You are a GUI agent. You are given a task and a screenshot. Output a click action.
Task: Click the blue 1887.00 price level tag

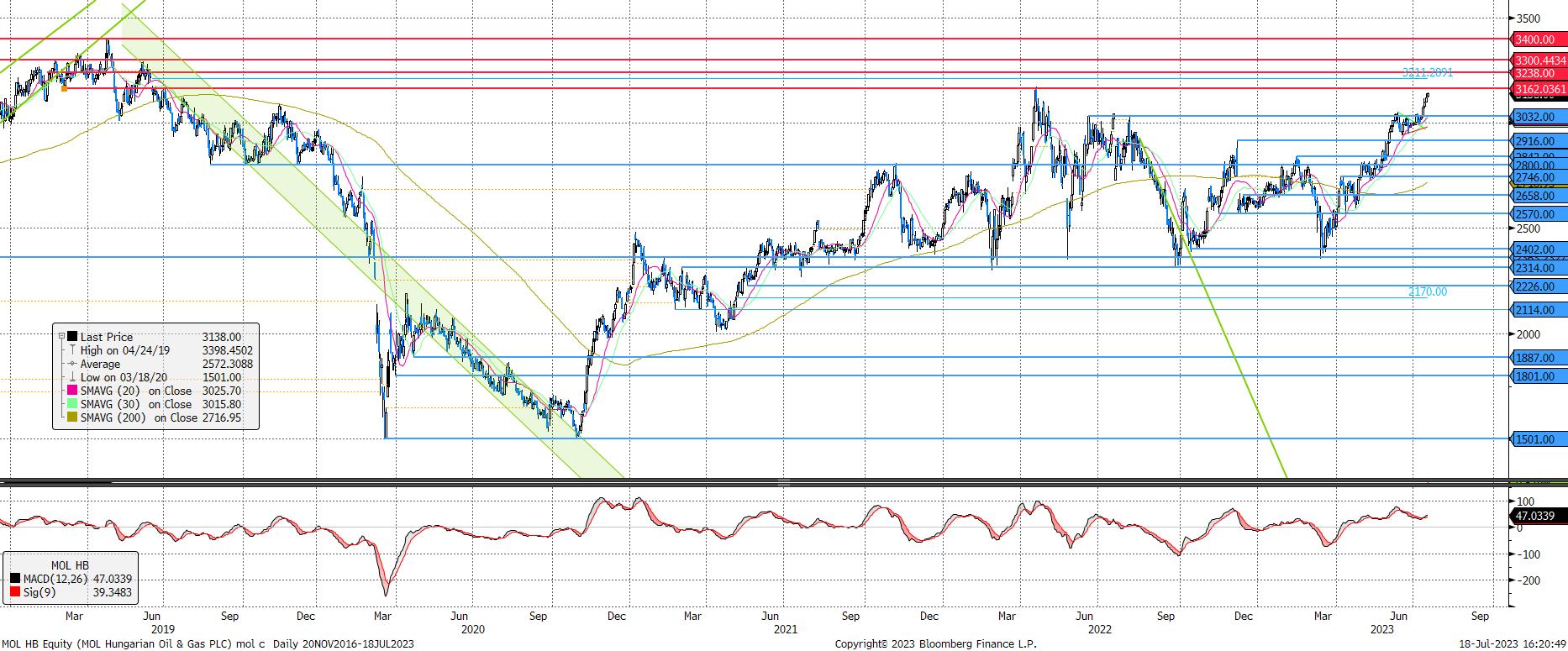point(1539,358)
